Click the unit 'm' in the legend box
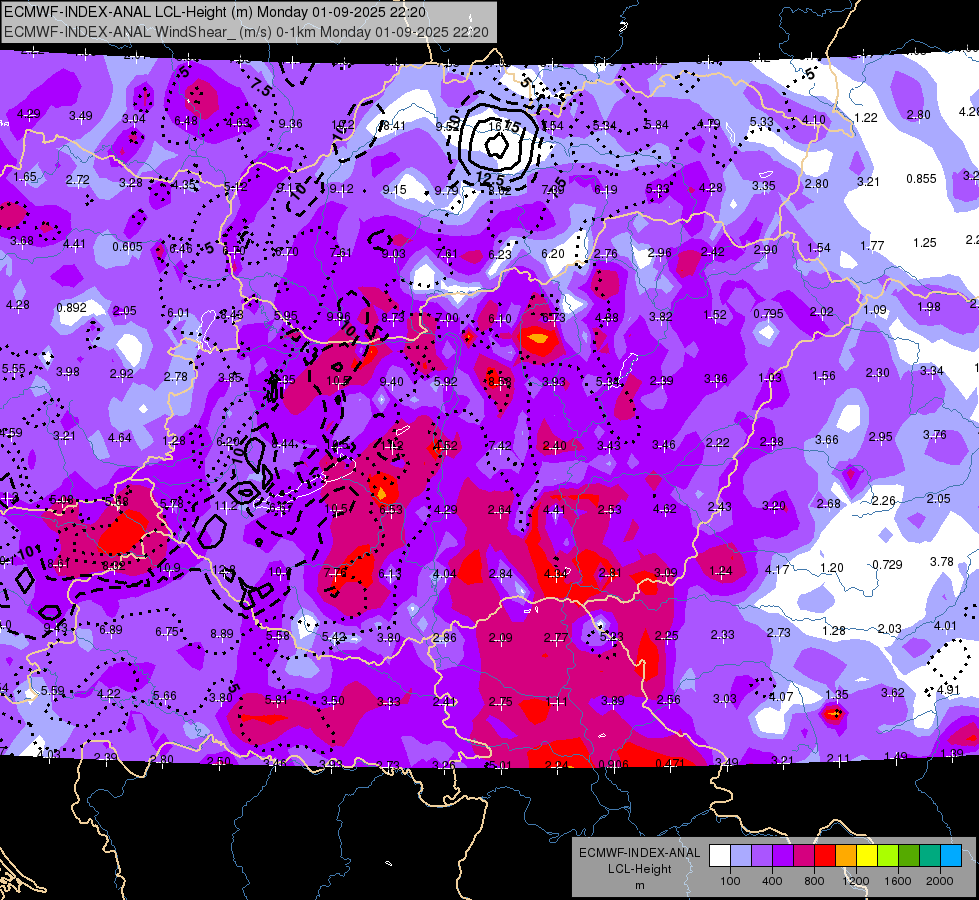979x900 pixels. pos(640,886)
